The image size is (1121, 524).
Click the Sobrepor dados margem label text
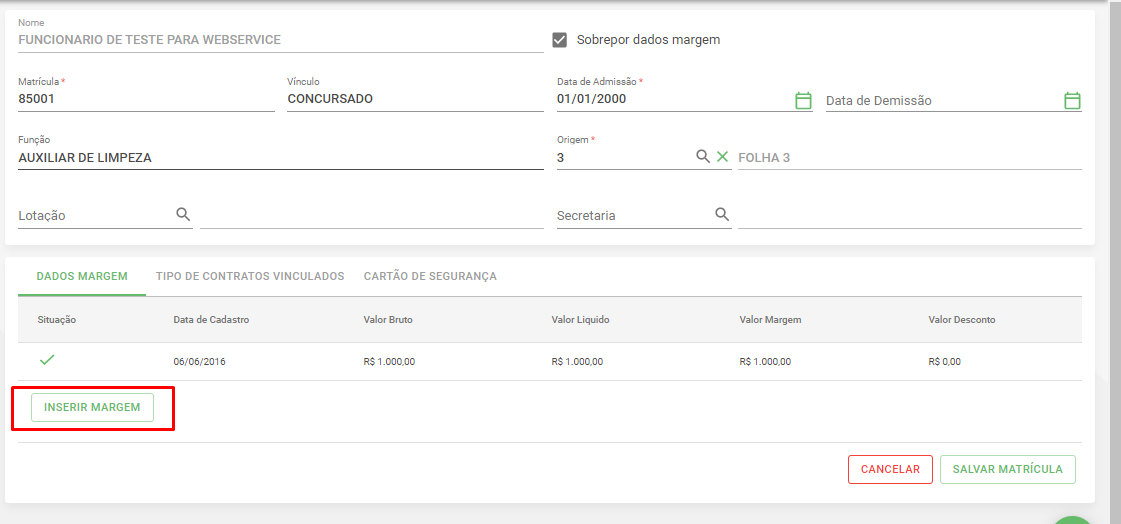(648, 40)
